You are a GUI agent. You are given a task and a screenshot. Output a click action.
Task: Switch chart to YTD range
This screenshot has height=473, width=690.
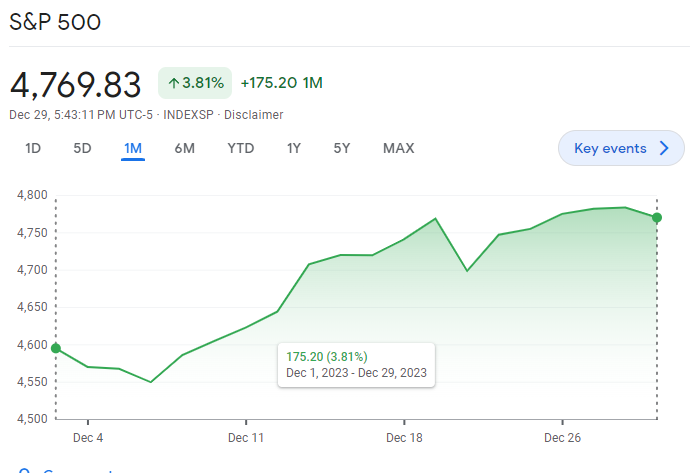coord(241,148)
